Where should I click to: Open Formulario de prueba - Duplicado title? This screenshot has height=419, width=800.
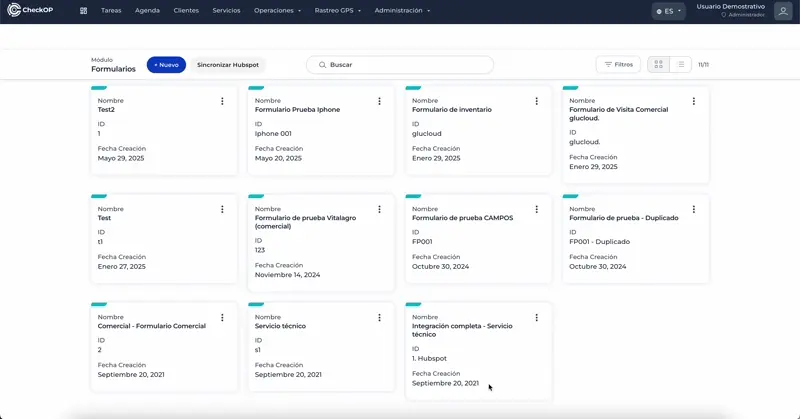tap(624, 218)
